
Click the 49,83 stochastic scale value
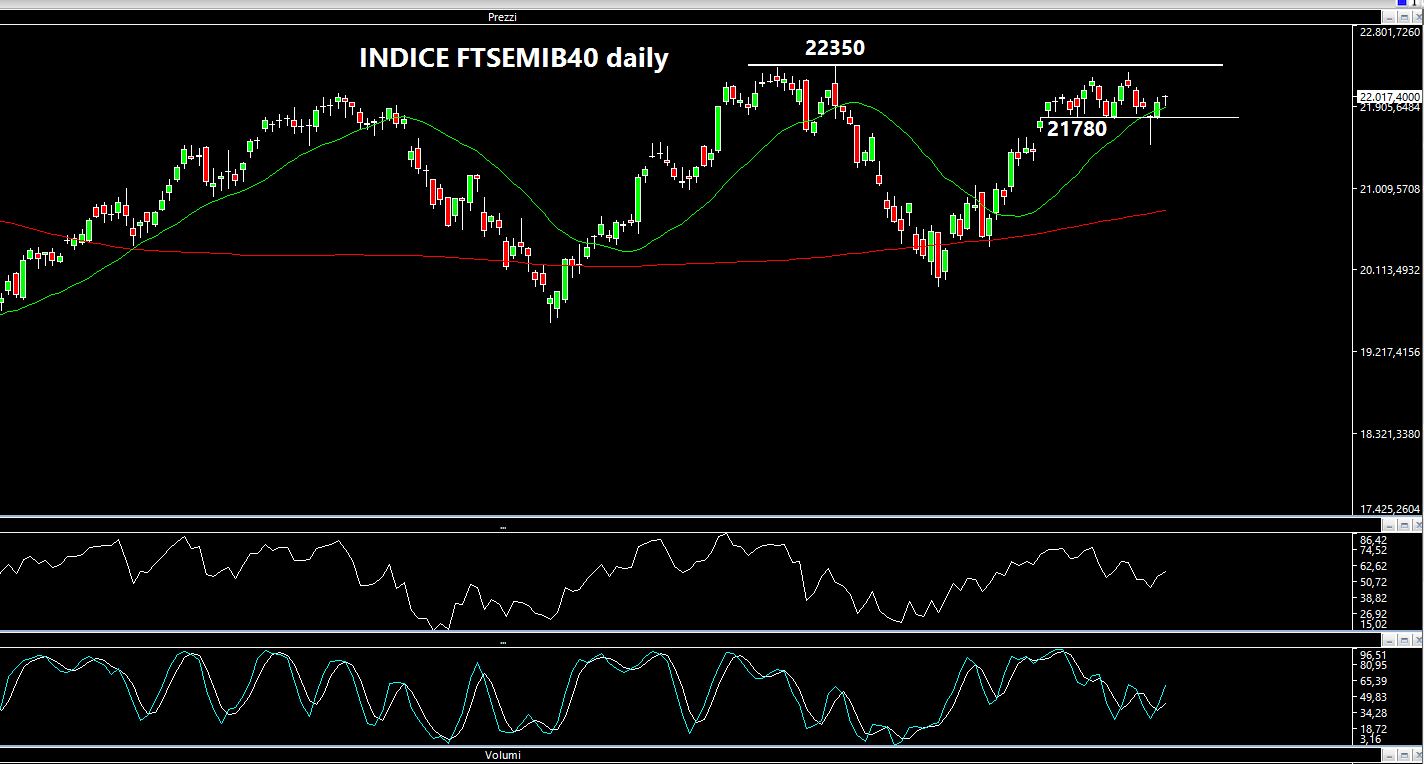[x=1373, y=697]
